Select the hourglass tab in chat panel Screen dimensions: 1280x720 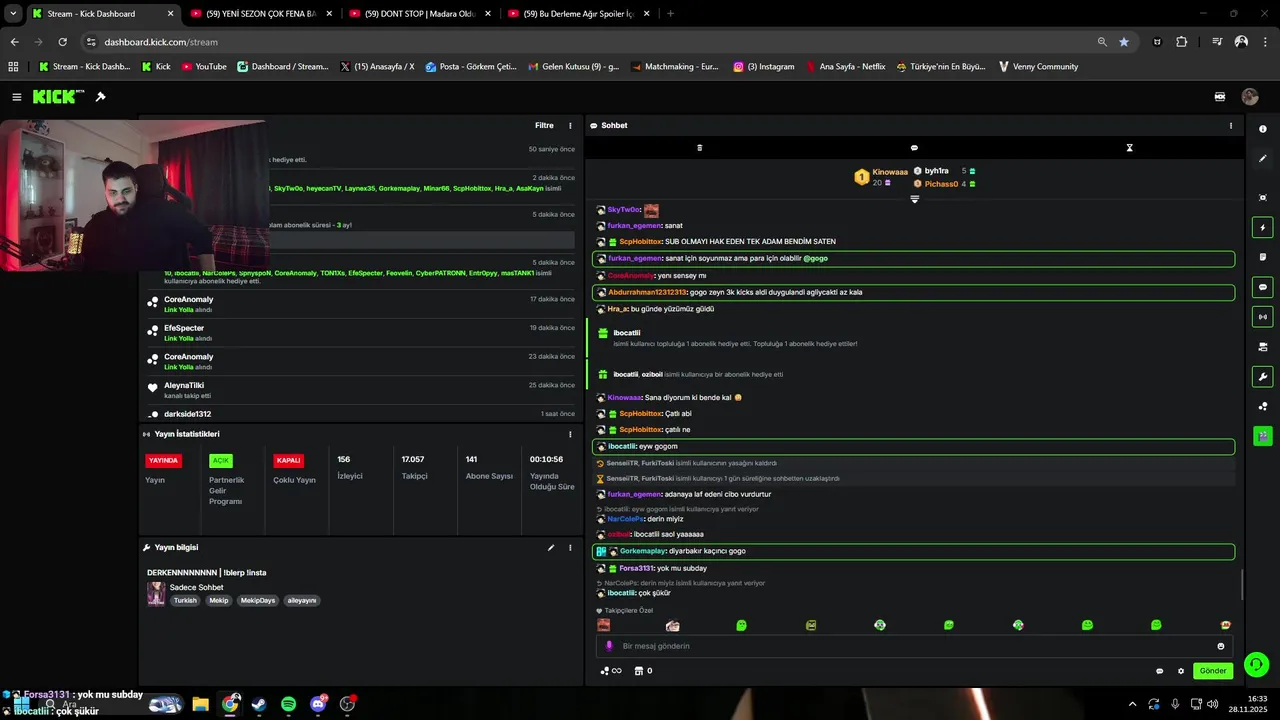pyautogui.click(x=1129, y=148)
